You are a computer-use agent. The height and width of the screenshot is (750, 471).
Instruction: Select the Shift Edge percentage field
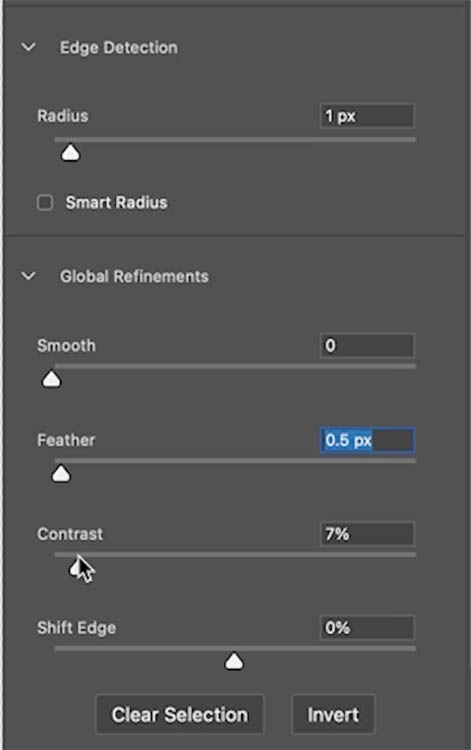click(367, 628)
